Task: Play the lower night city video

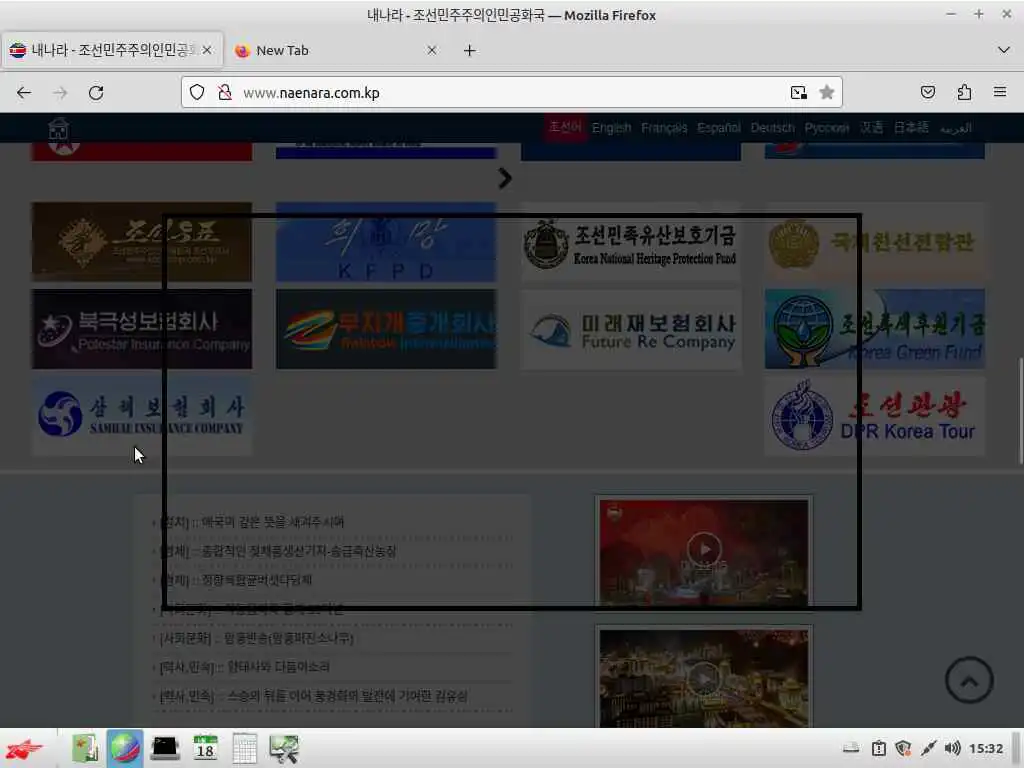Action: click(x=704, y=679)
